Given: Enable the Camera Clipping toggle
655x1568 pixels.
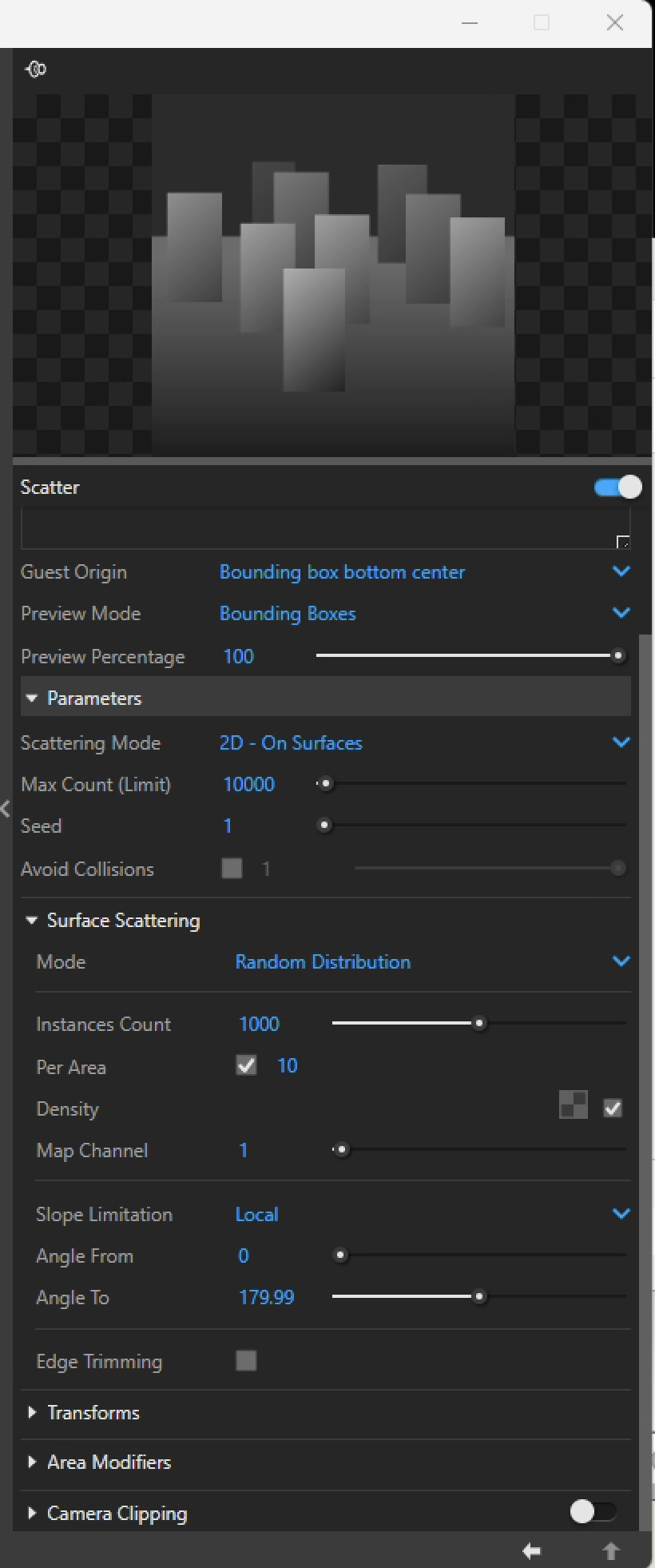Looking at the screenshot, I should 593,1511.
